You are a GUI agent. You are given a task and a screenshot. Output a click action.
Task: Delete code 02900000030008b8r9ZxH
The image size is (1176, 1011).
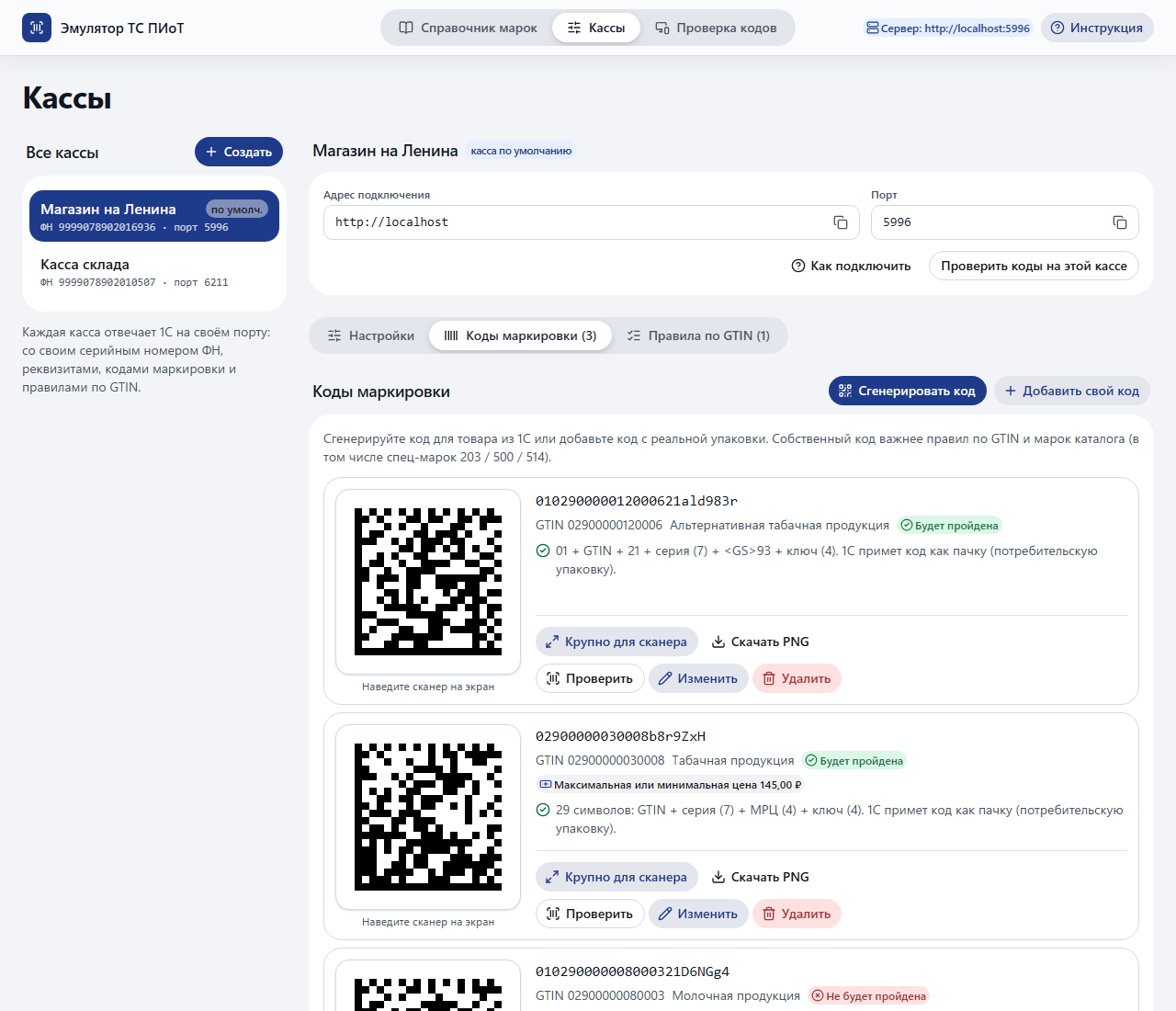(797, 914)
